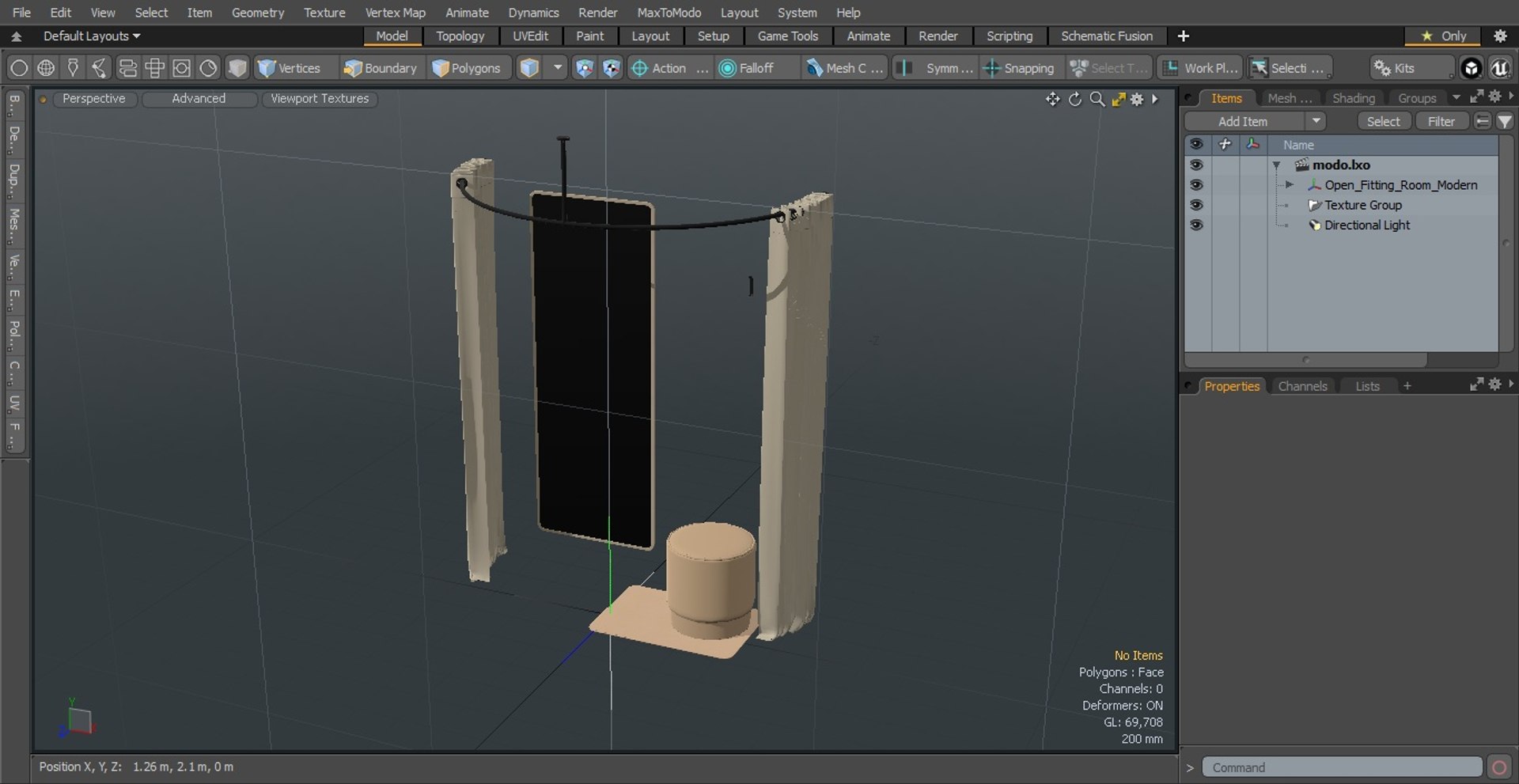
Task: Click the red record button beside Command
Action: [x=1498, y=767]
